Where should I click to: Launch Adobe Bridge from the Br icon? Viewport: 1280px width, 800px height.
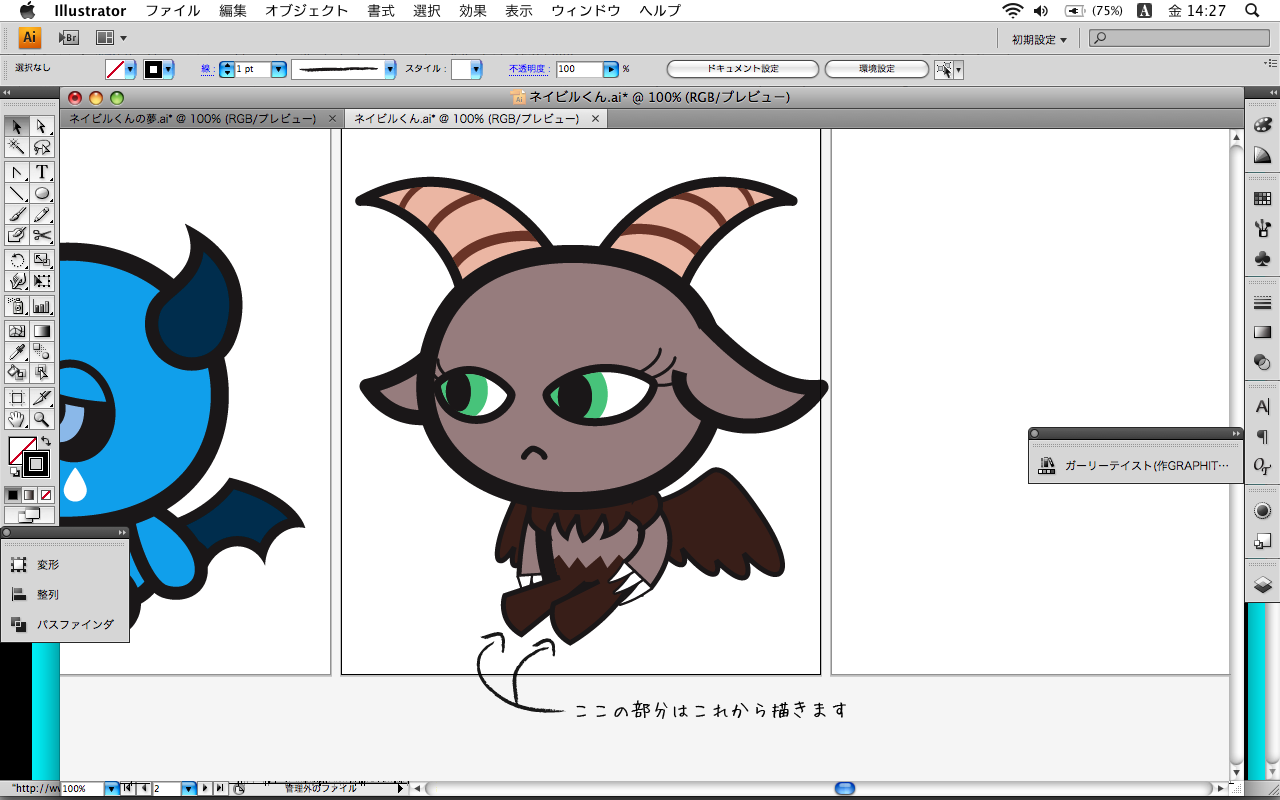[69, 38]
